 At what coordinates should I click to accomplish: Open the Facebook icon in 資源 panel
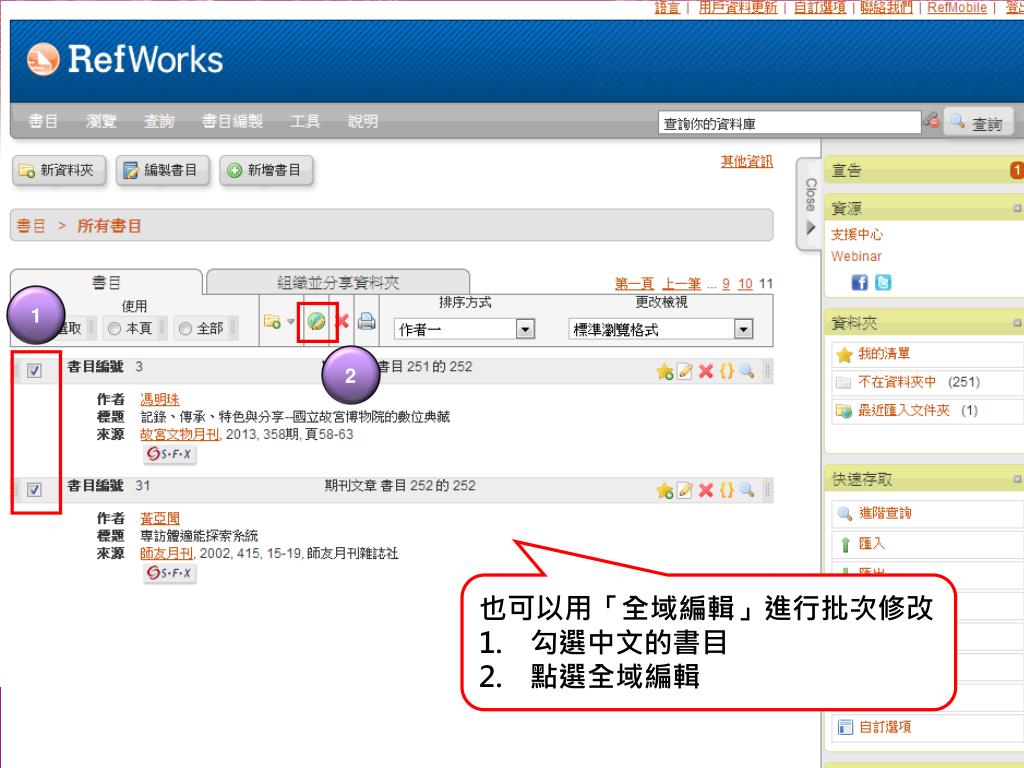859,282
